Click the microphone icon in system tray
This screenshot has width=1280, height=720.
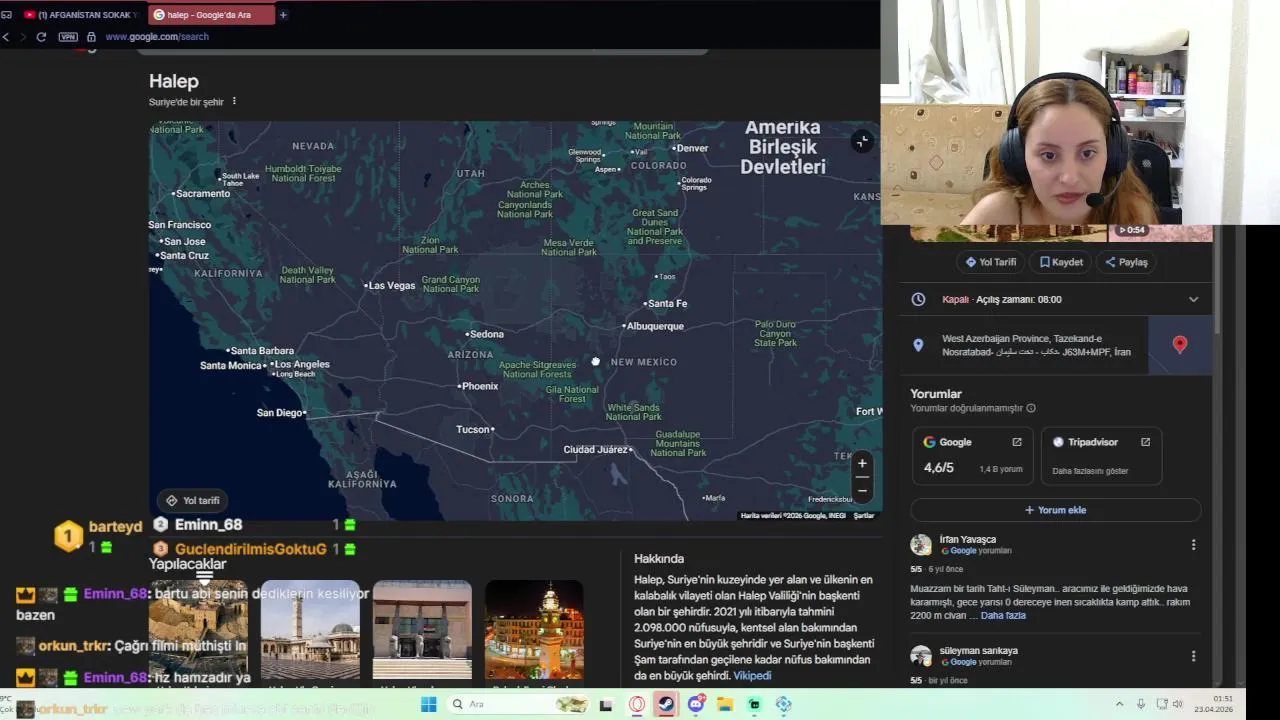[1141, 705]
